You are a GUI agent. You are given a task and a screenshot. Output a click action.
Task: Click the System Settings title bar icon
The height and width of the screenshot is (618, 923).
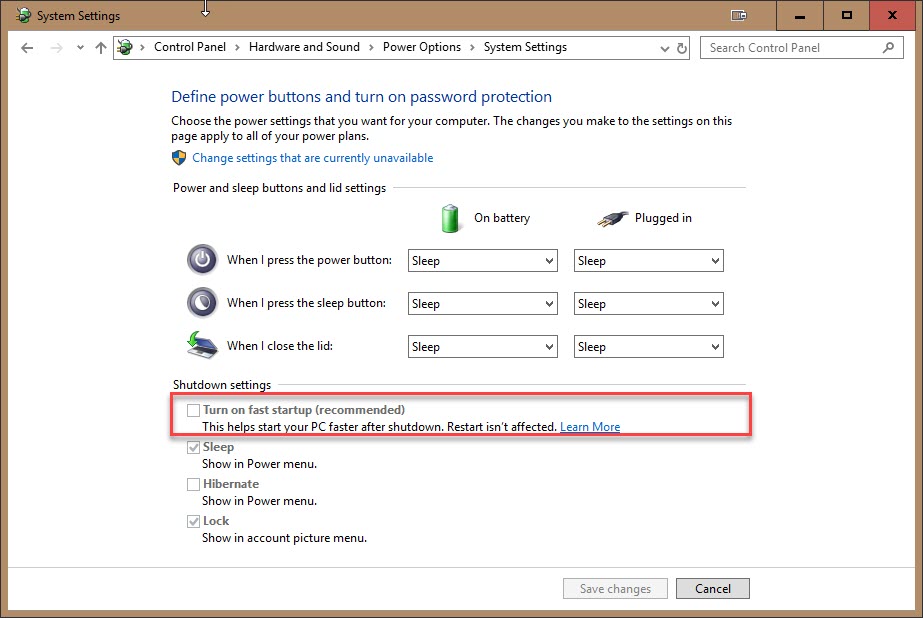pos(23,15)
